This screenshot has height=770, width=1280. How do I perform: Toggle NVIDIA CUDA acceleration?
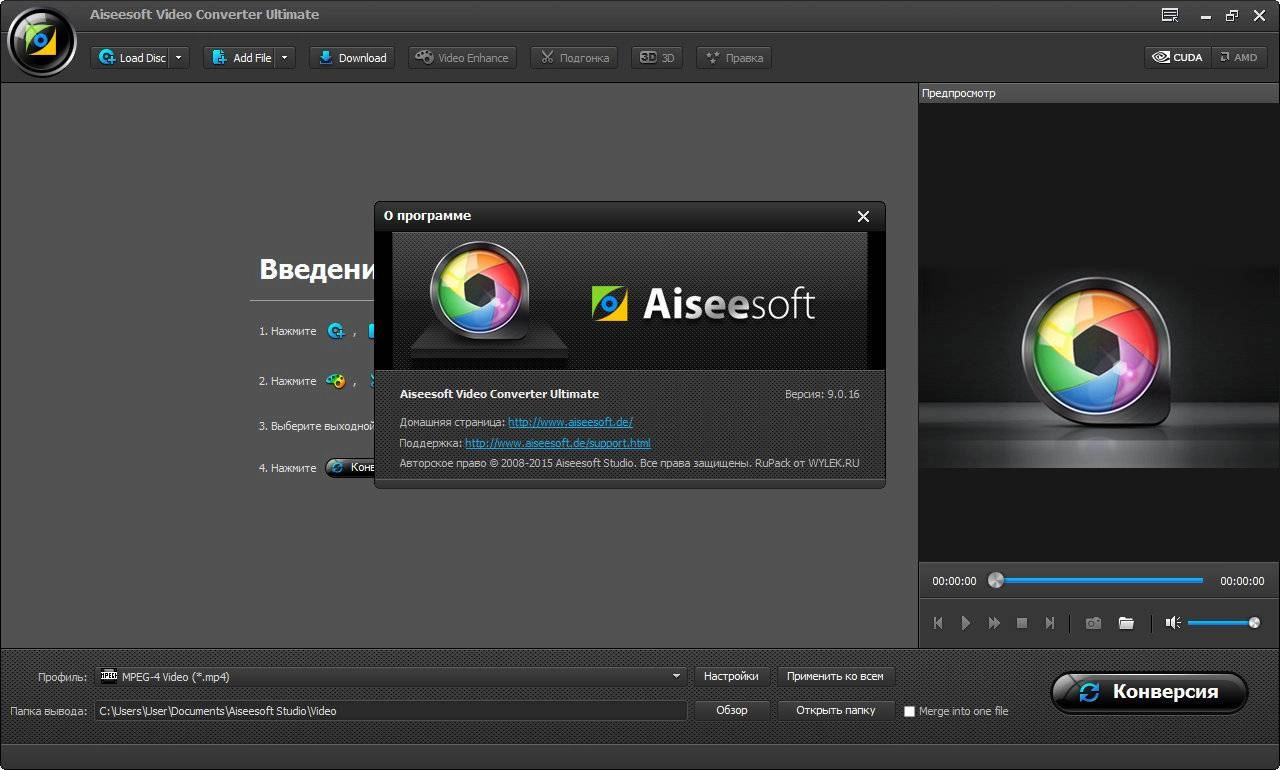tap(1178, 58)
